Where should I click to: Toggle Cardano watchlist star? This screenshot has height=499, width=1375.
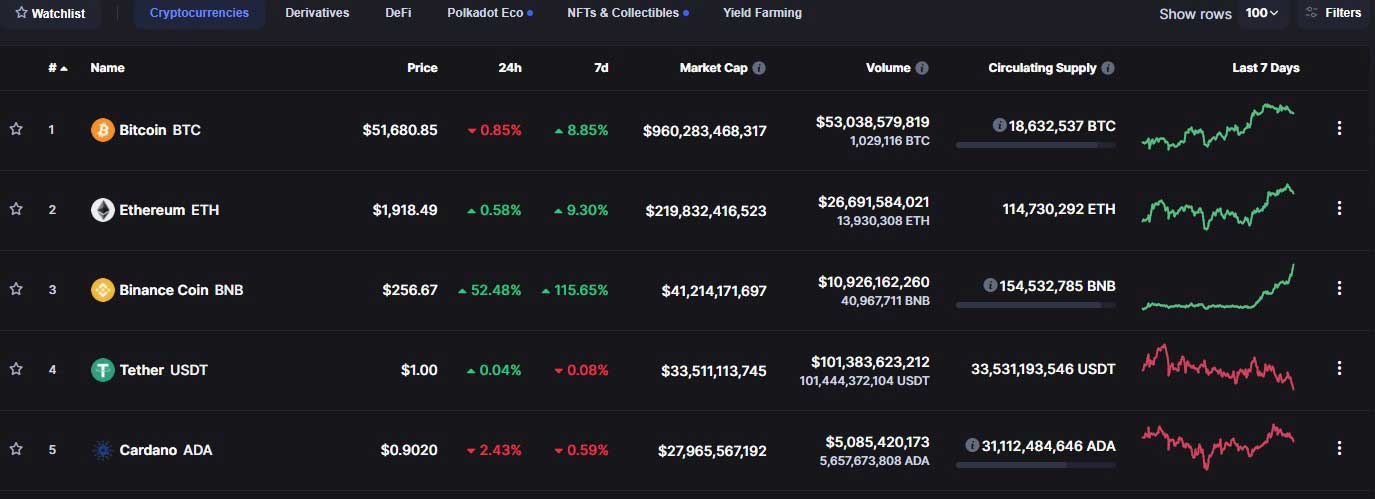[x=16, y=449]
